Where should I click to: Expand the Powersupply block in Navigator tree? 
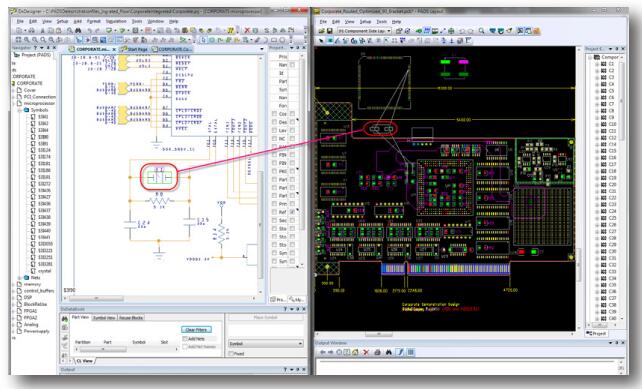(x=14, y=331)
